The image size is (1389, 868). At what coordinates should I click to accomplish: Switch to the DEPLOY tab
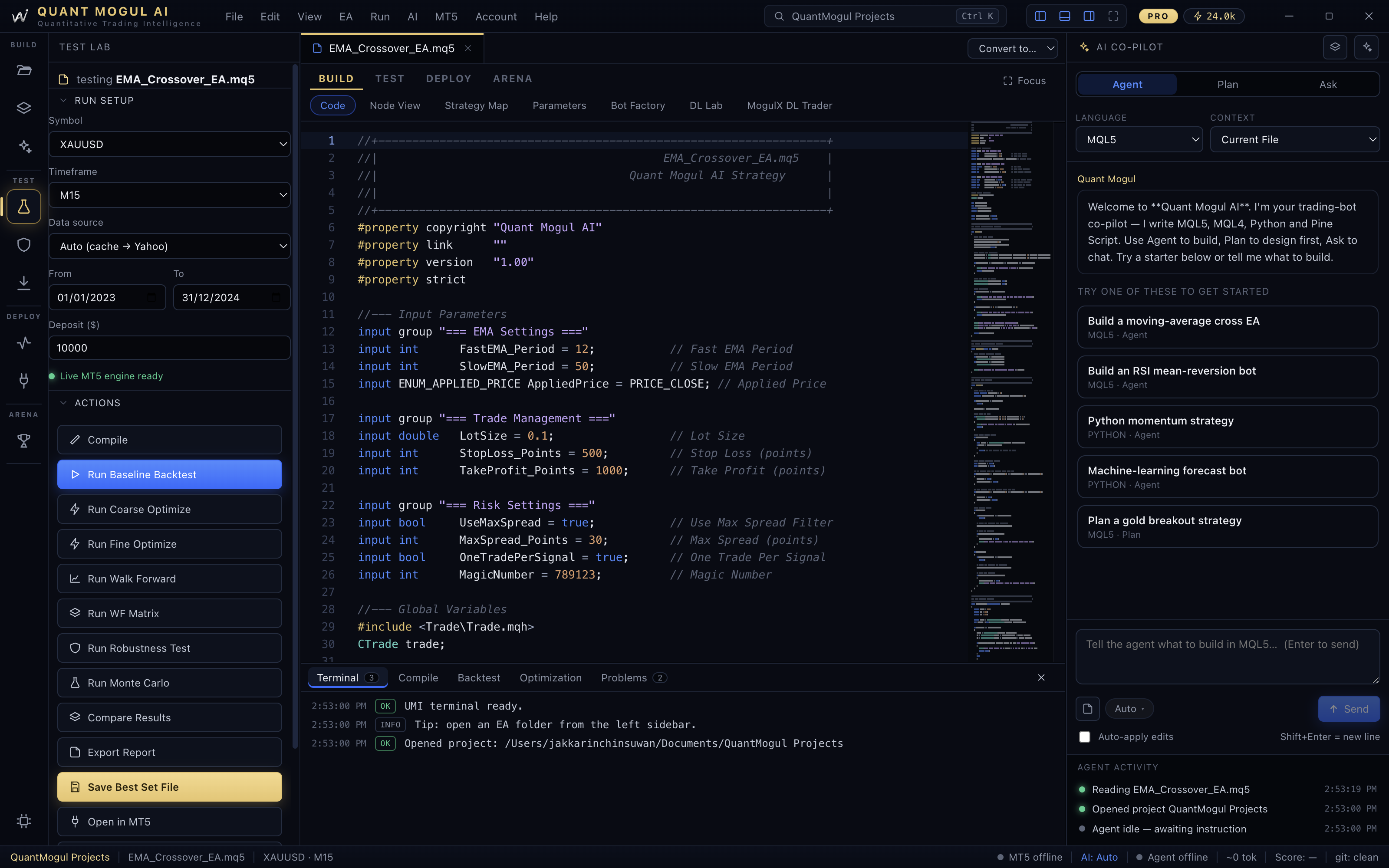(x=448, y=79)
